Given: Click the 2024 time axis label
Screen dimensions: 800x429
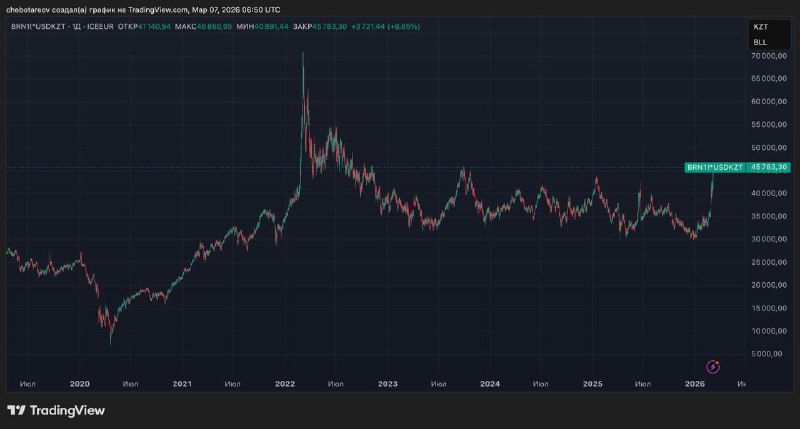Looking at the screenshot, I should point(490,383).
